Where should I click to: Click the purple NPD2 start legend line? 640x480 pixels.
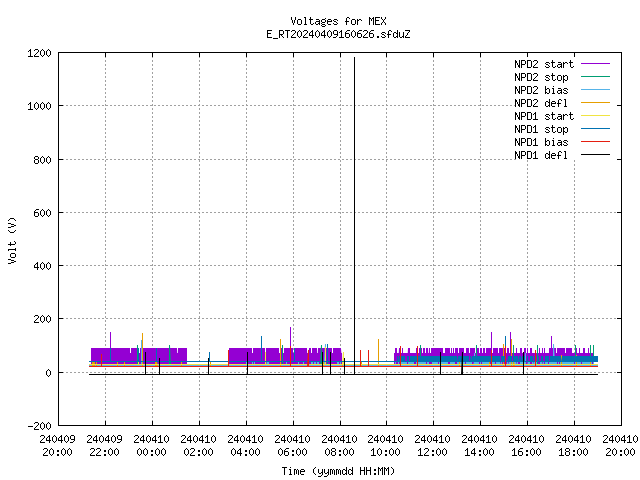596,64
